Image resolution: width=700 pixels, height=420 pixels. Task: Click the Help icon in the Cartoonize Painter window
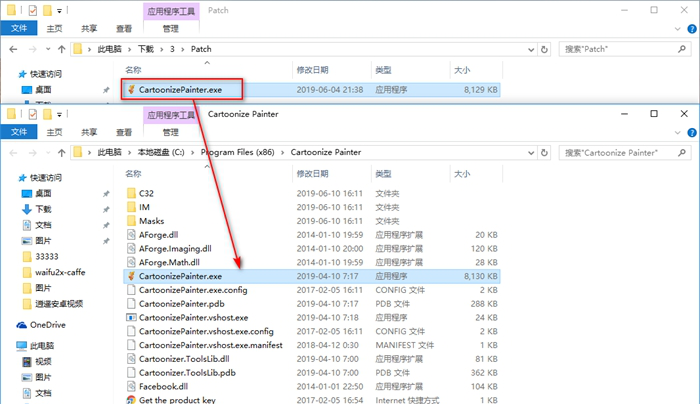(691, 132)
